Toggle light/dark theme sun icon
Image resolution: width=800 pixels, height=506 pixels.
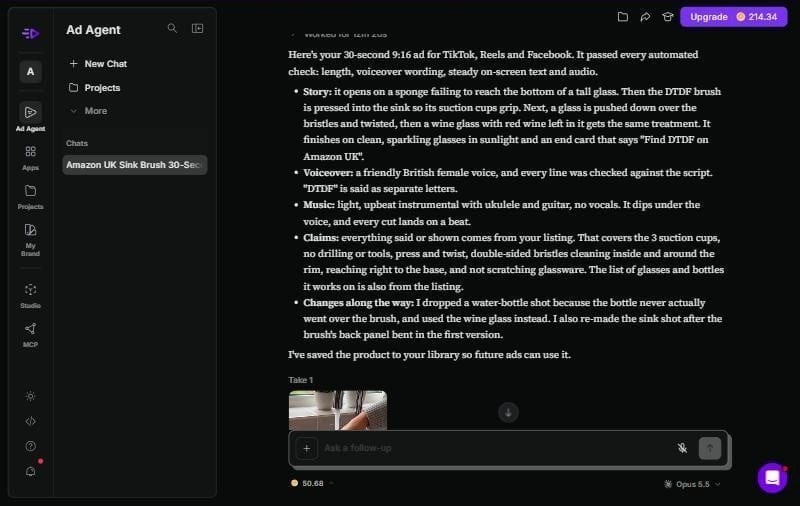coord(31,396)
